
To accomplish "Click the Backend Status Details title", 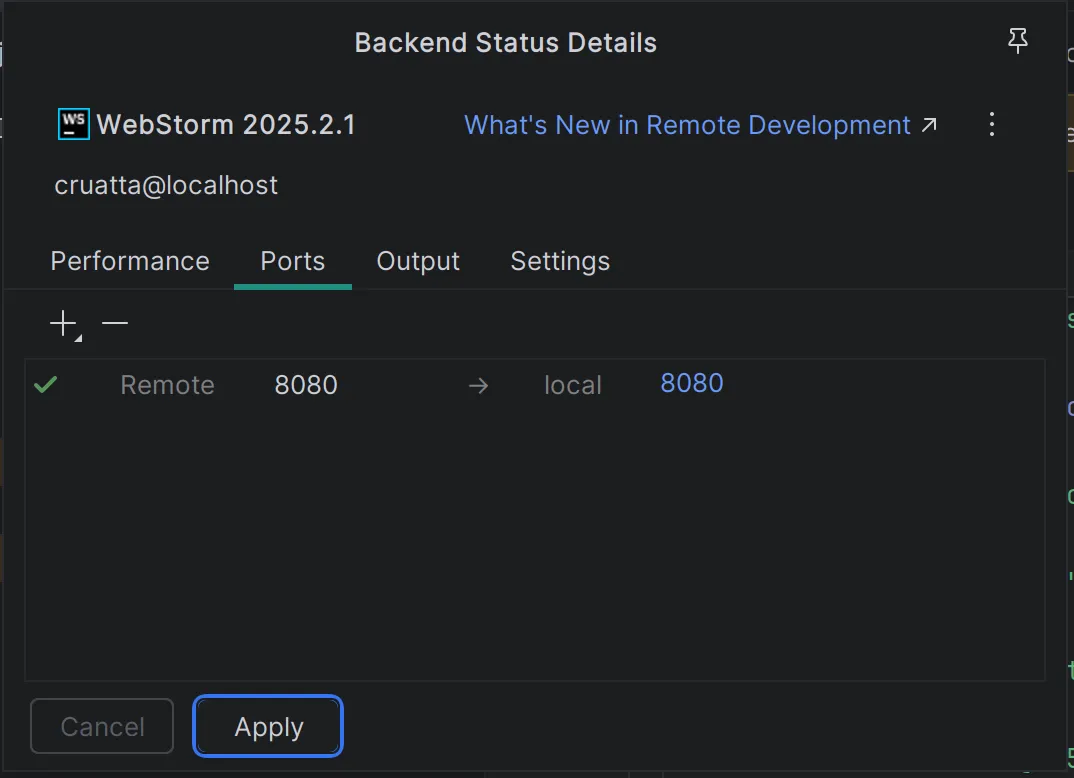I will 505,43.
